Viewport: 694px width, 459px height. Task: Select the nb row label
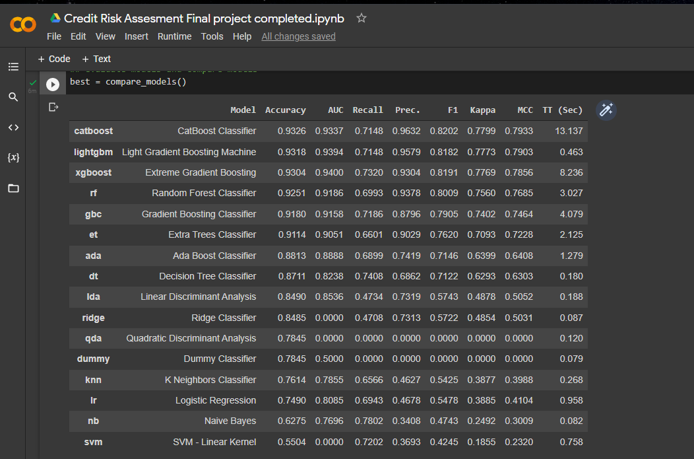click(x=93, y=421)
